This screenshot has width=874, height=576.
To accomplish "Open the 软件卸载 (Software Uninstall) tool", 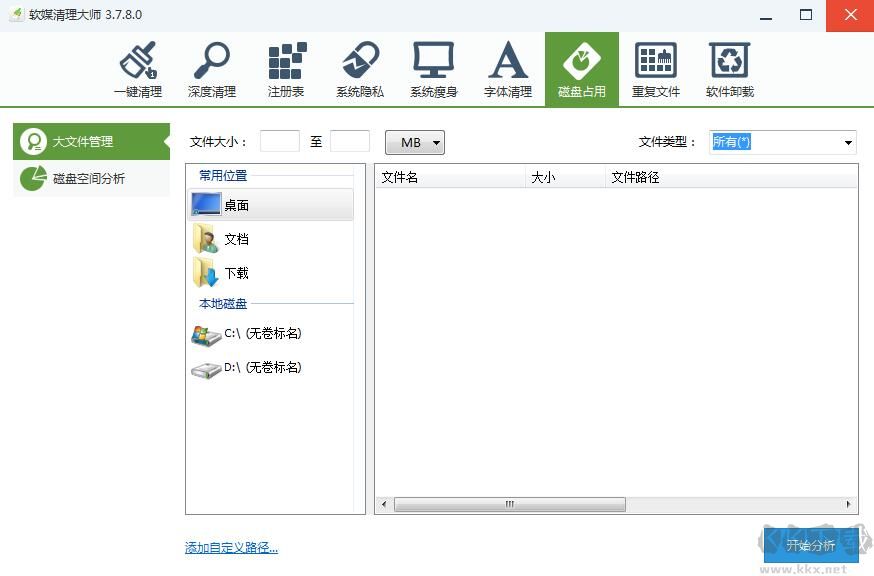I will (x=729, y=68).
